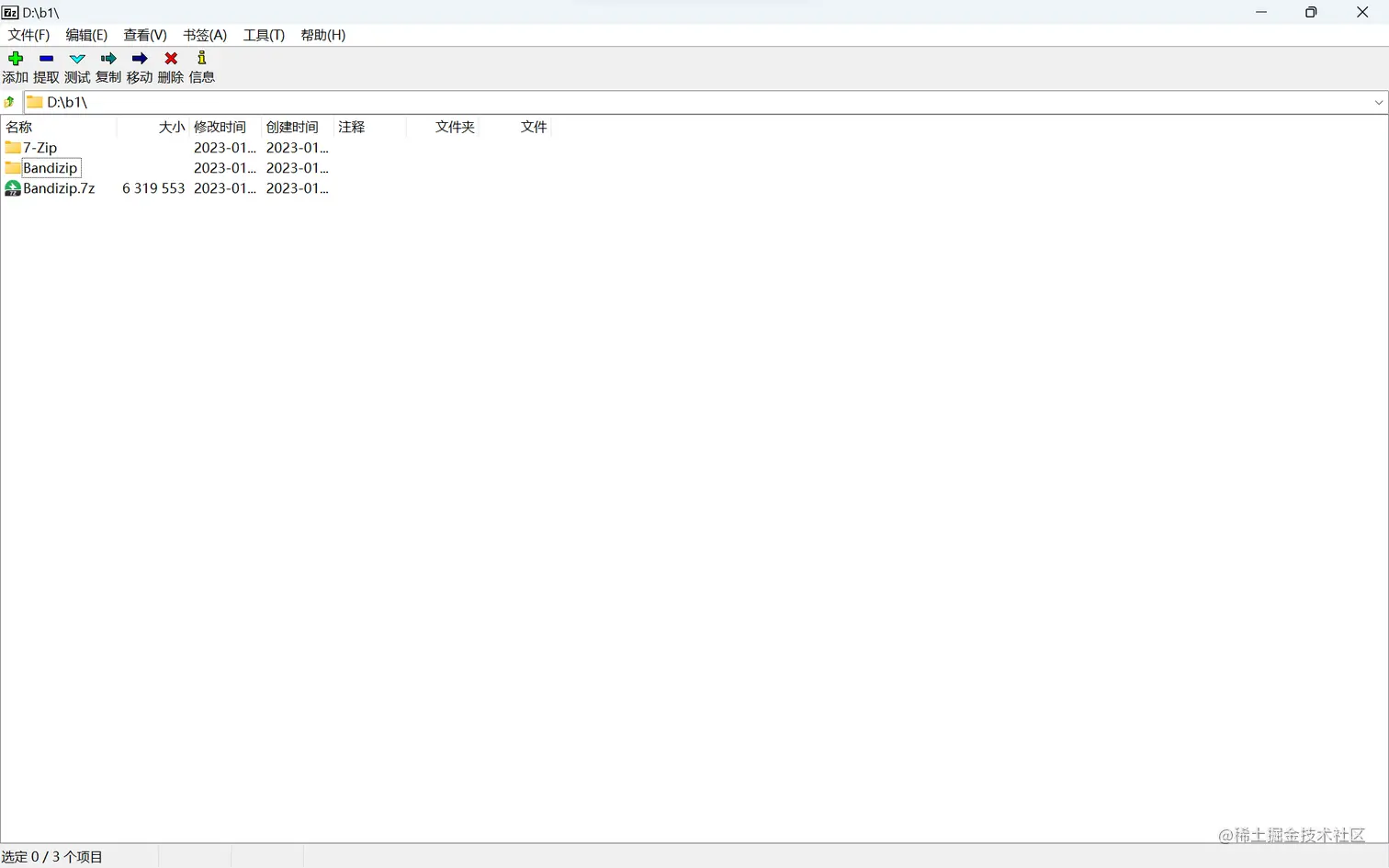The image size is (1389, 868).
Task: Click the size value 6 319 553
Action: [153, 188]
